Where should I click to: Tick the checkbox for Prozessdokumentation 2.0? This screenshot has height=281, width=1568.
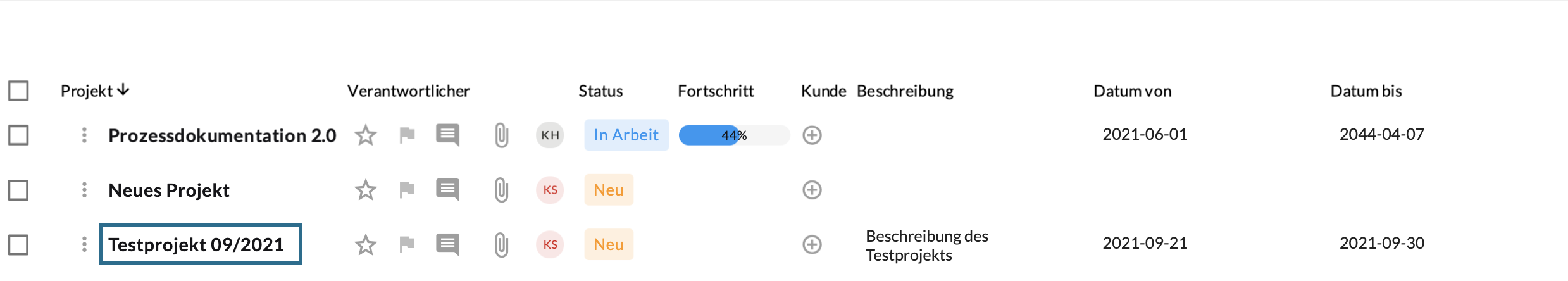[x=18, y=135]
